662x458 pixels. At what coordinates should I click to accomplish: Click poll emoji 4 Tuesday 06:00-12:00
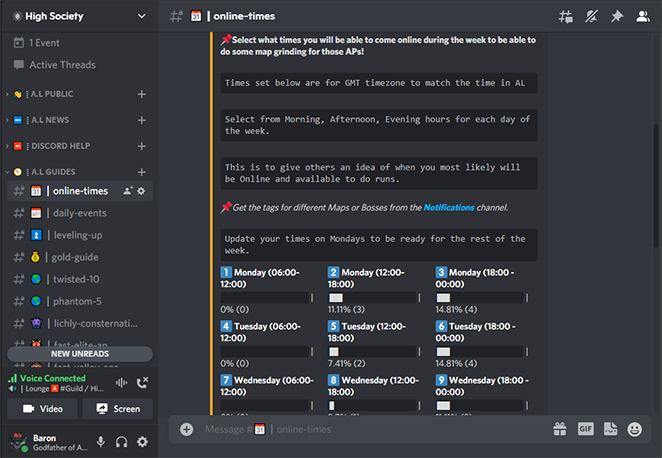(x=226, y=326)
